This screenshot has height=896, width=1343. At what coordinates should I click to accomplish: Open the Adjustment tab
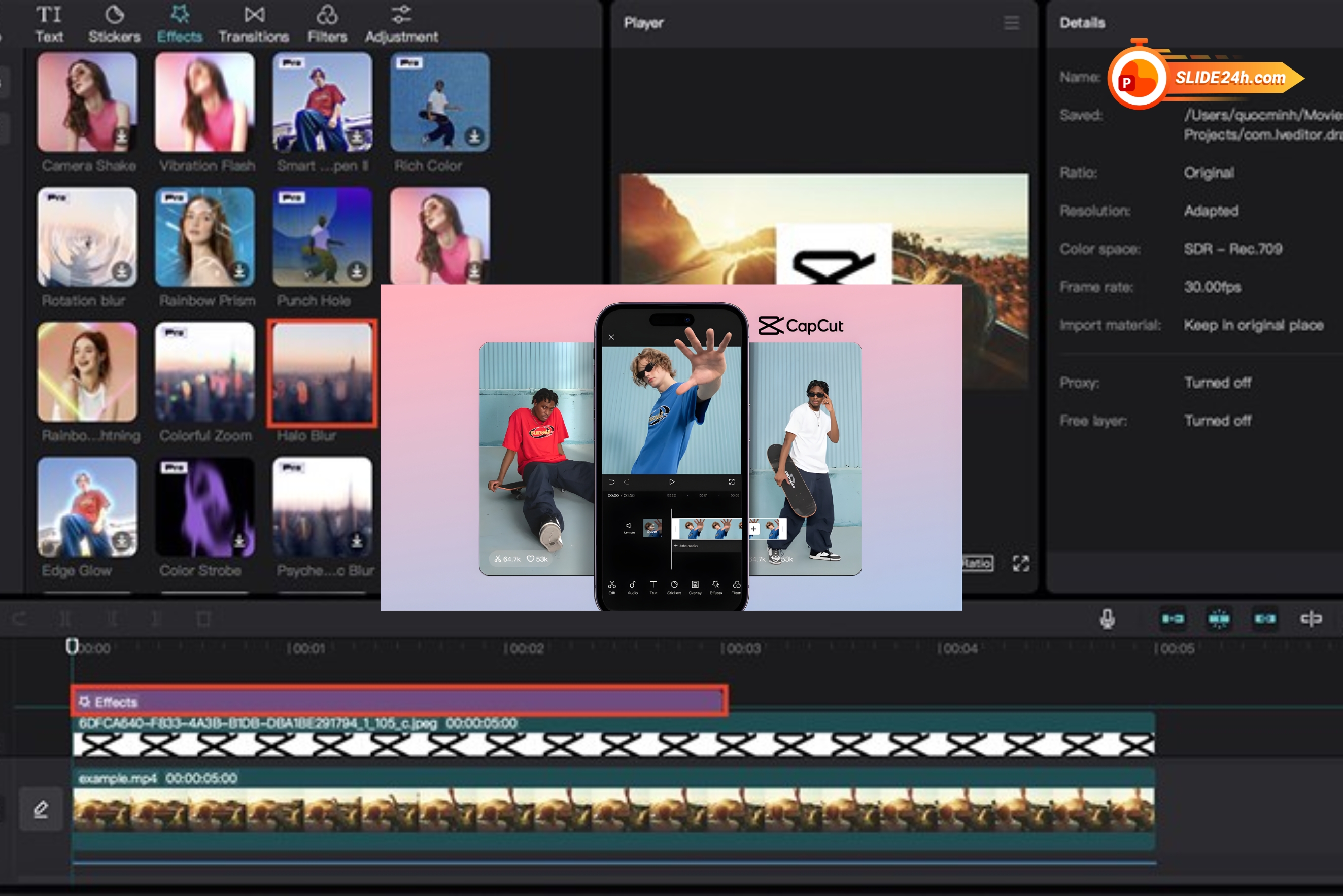coord(401,24)
